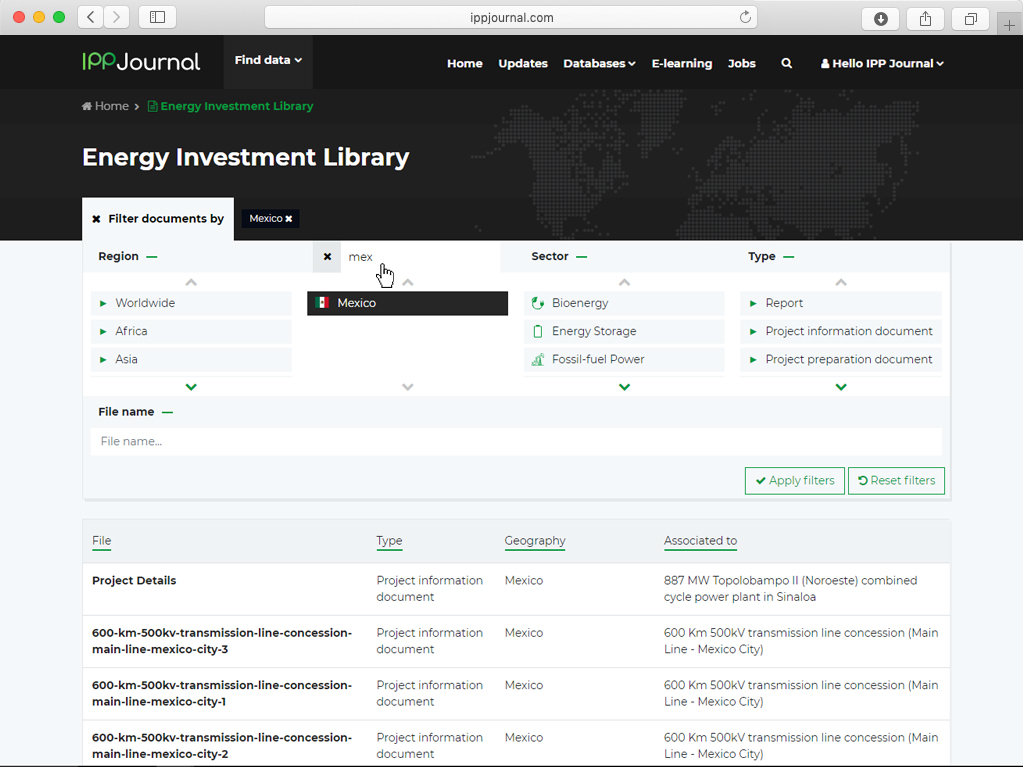Open the Databases dropdown menu
The image size is (1023, 767).
point(599,63)
